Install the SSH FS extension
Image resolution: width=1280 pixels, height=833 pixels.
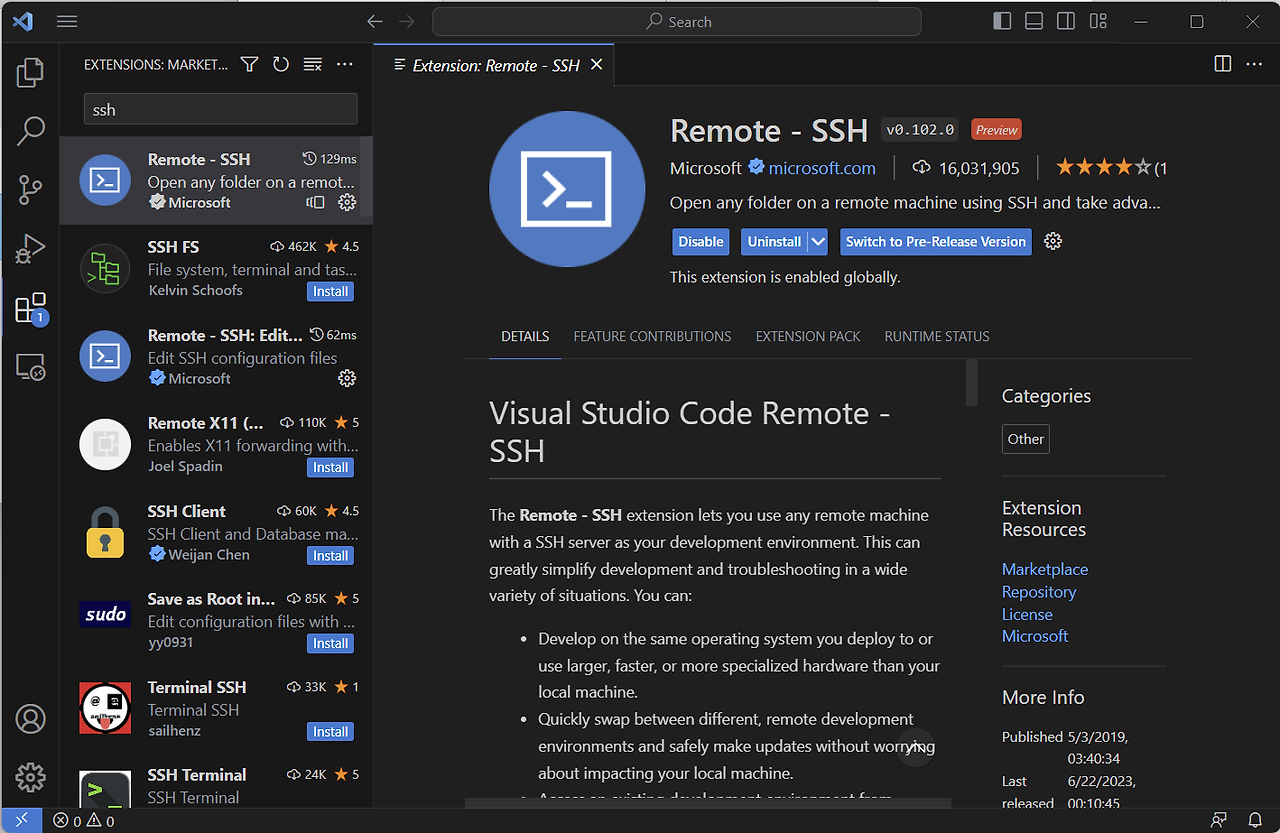[330, 291]
